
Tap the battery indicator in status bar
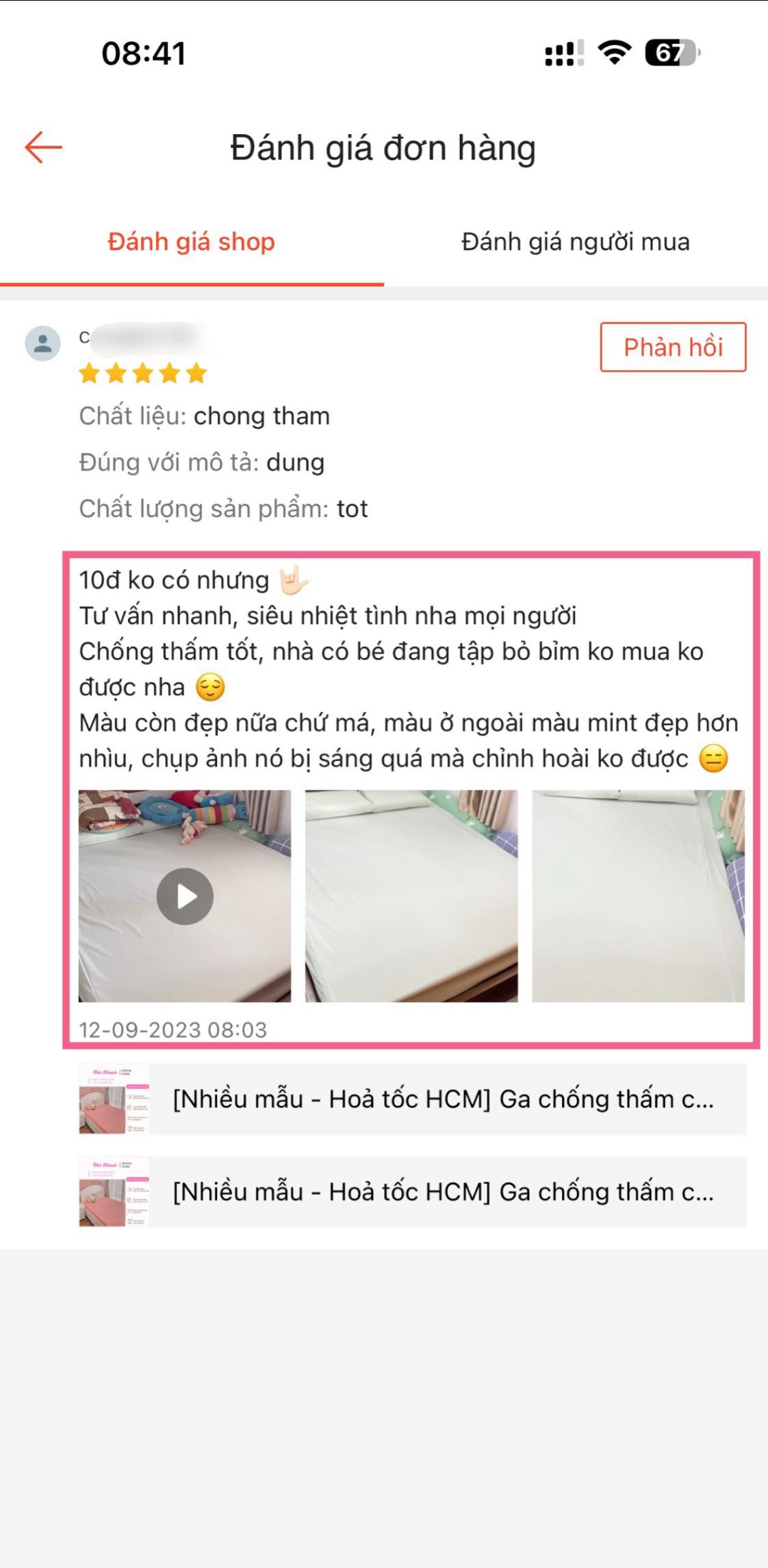[673, 53]
